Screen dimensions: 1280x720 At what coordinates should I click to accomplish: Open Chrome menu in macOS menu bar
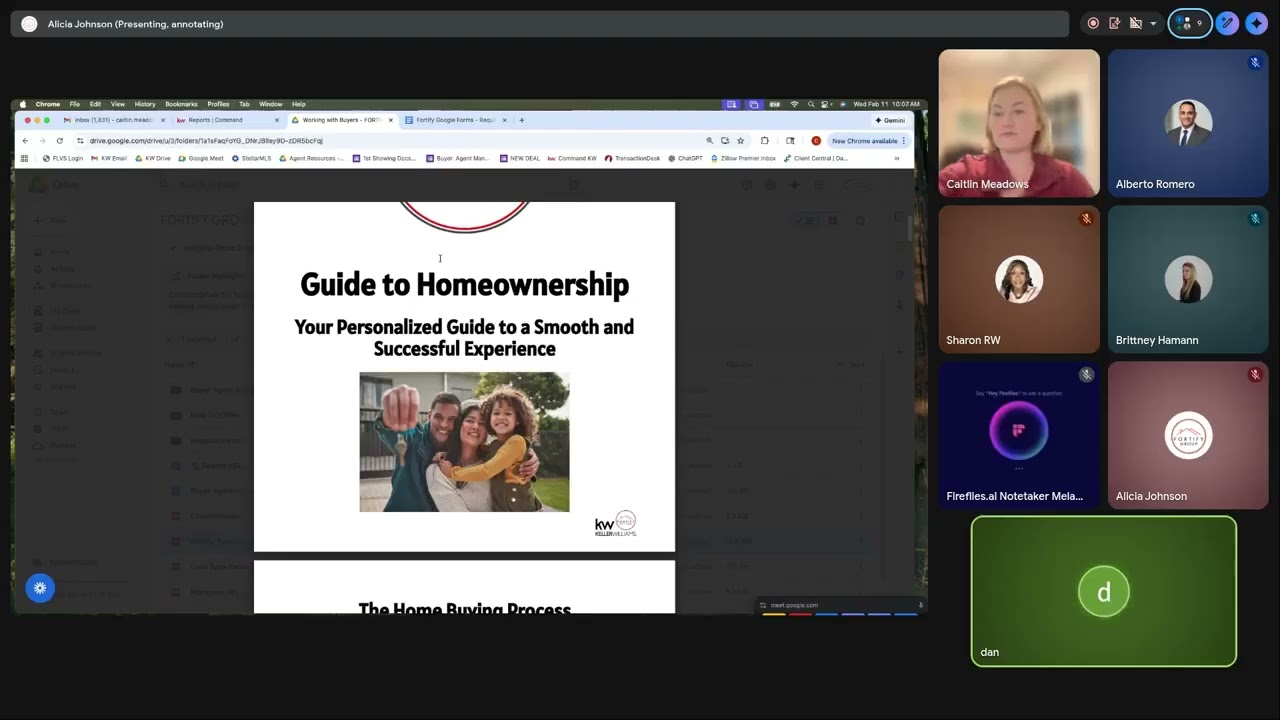[48, 104]
